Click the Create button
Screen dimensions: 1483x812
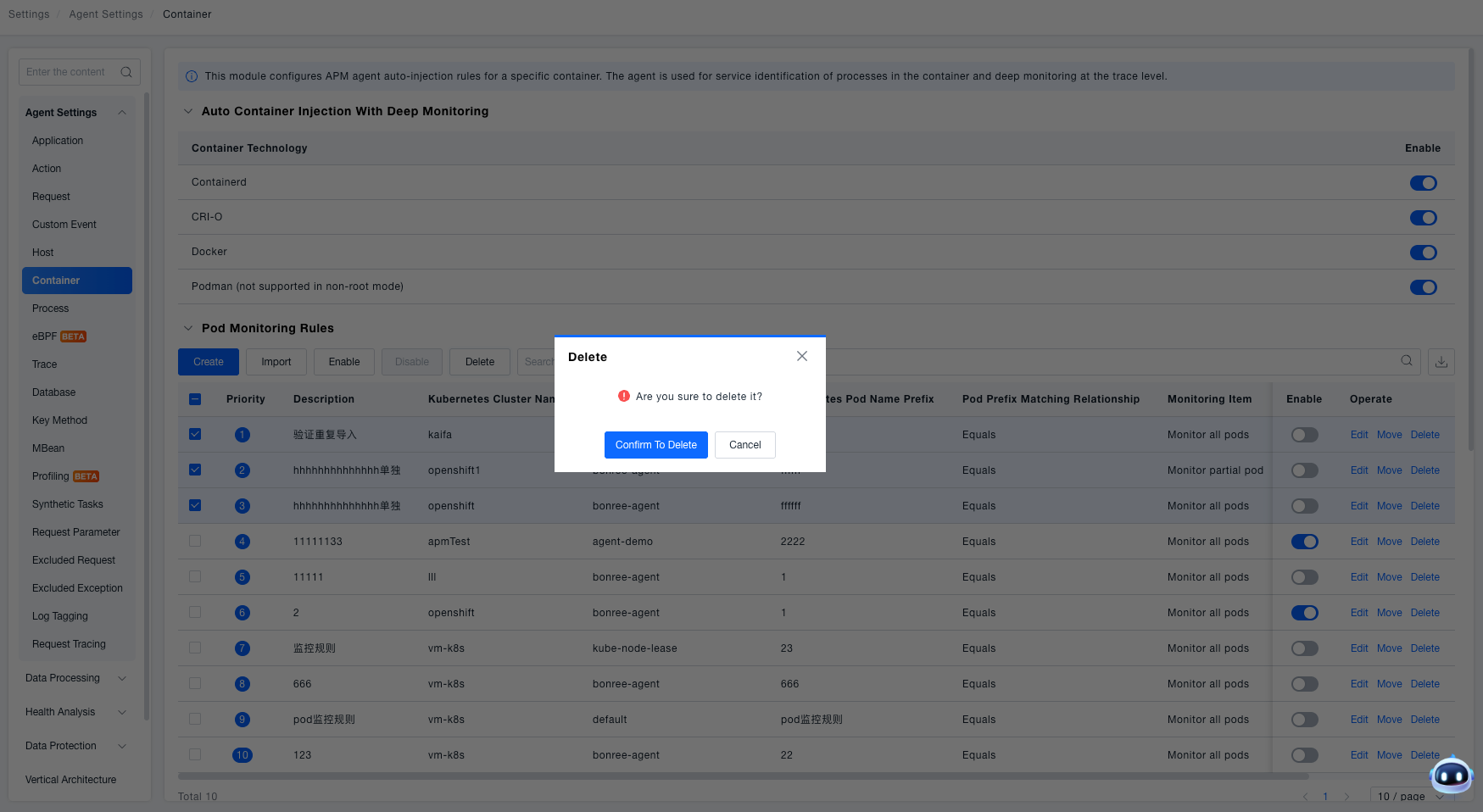pos(209,362)
